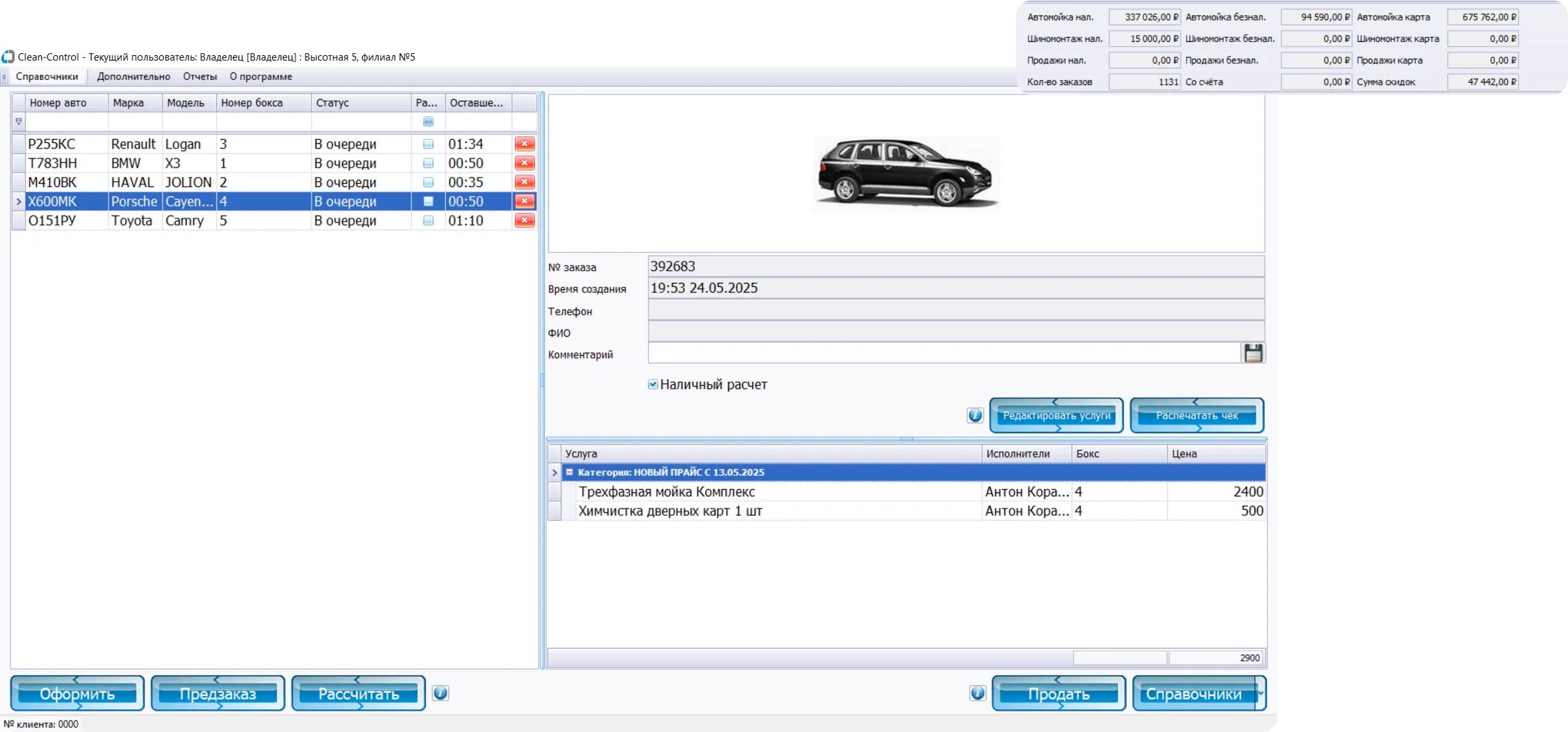Click the filter funnel icon in car list
Viewport: 1568px width, 732px height.
19,122
